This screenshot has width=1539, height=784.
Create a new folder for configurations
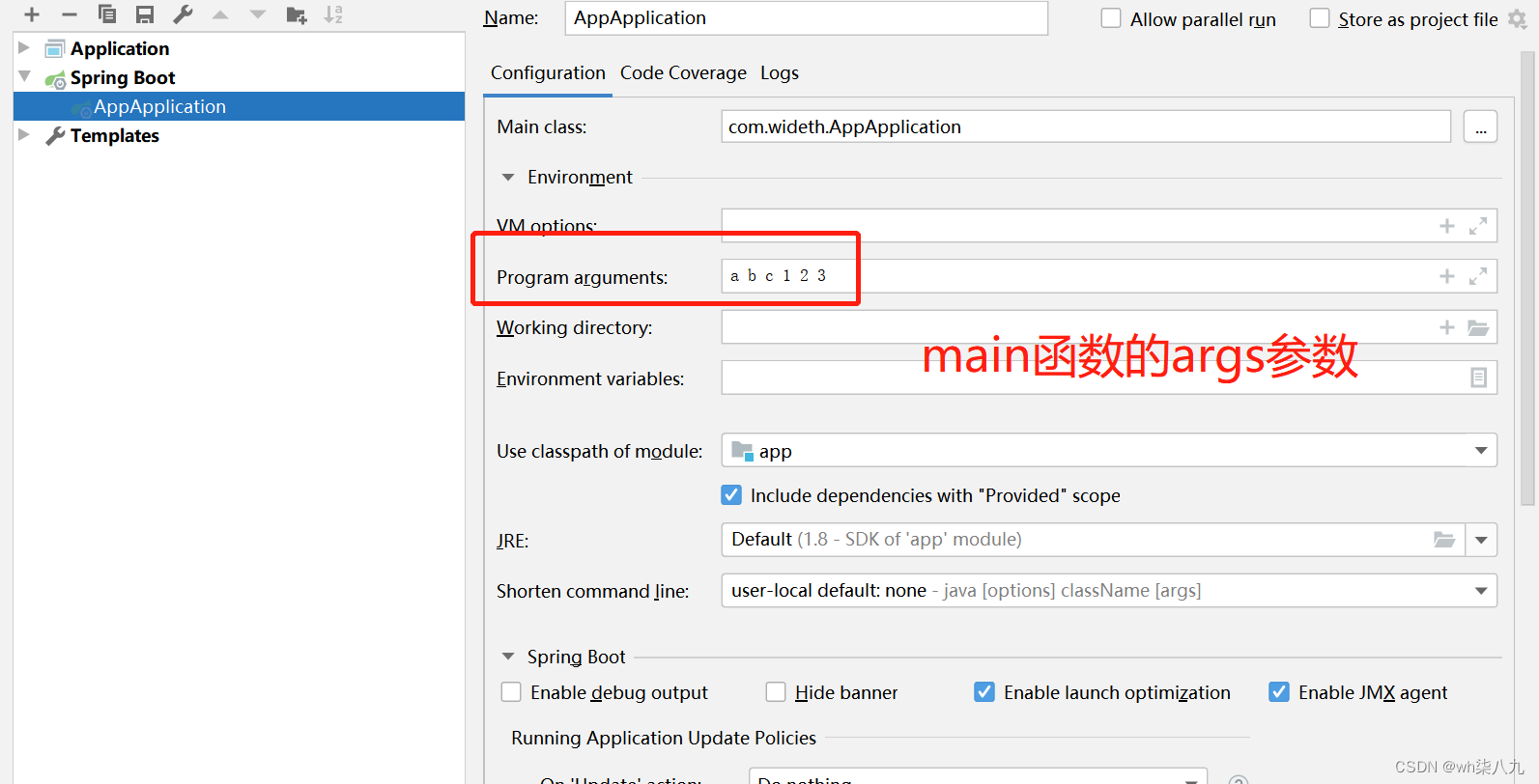pyautogui.click(x=297, y=14)
